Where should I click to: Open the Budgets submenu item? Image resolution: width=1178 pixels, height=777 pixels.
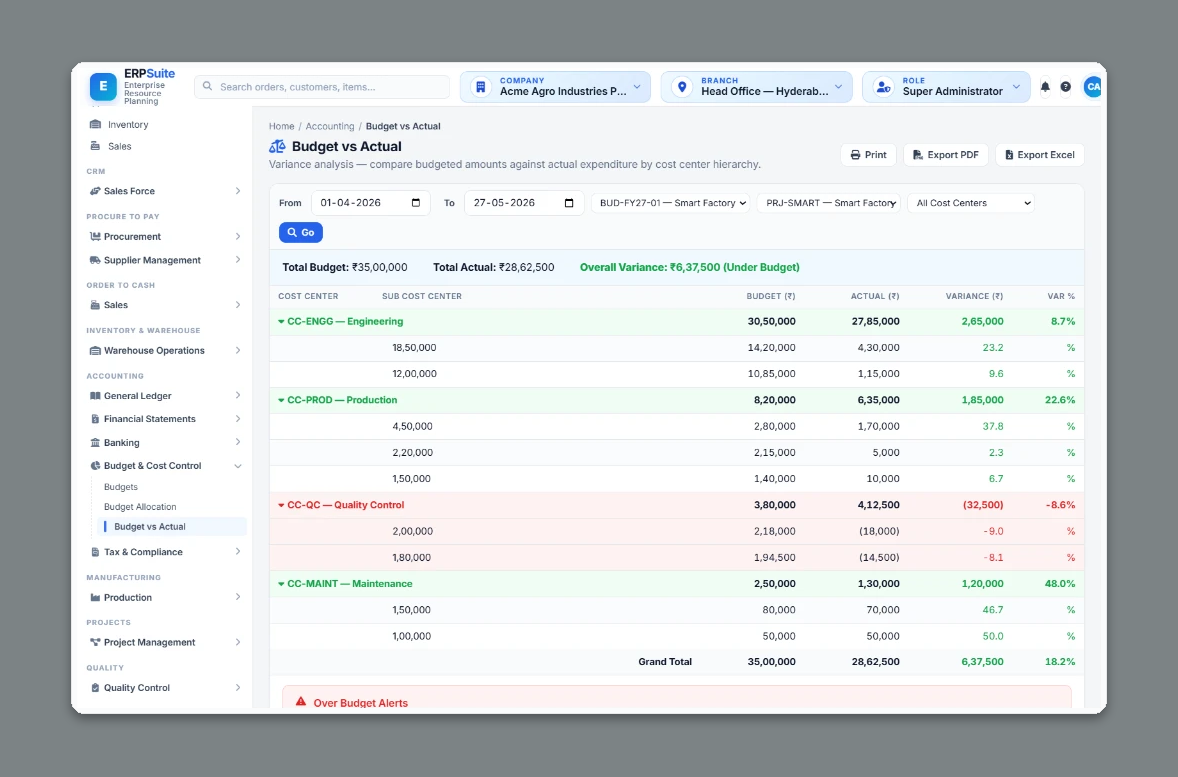point(121,487)
